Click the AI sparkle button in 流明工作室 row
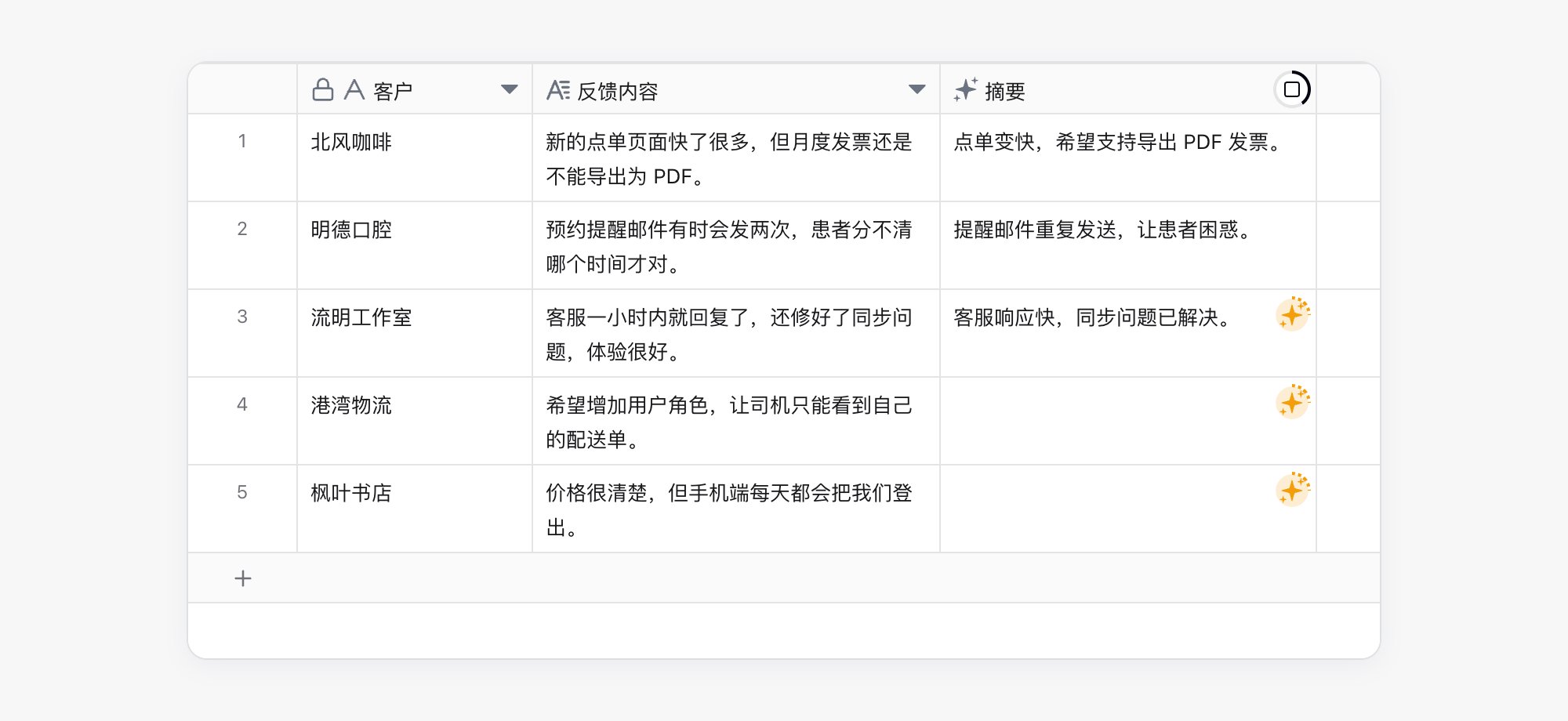This screenshot has height=721, width=1568. (1293, 314)
